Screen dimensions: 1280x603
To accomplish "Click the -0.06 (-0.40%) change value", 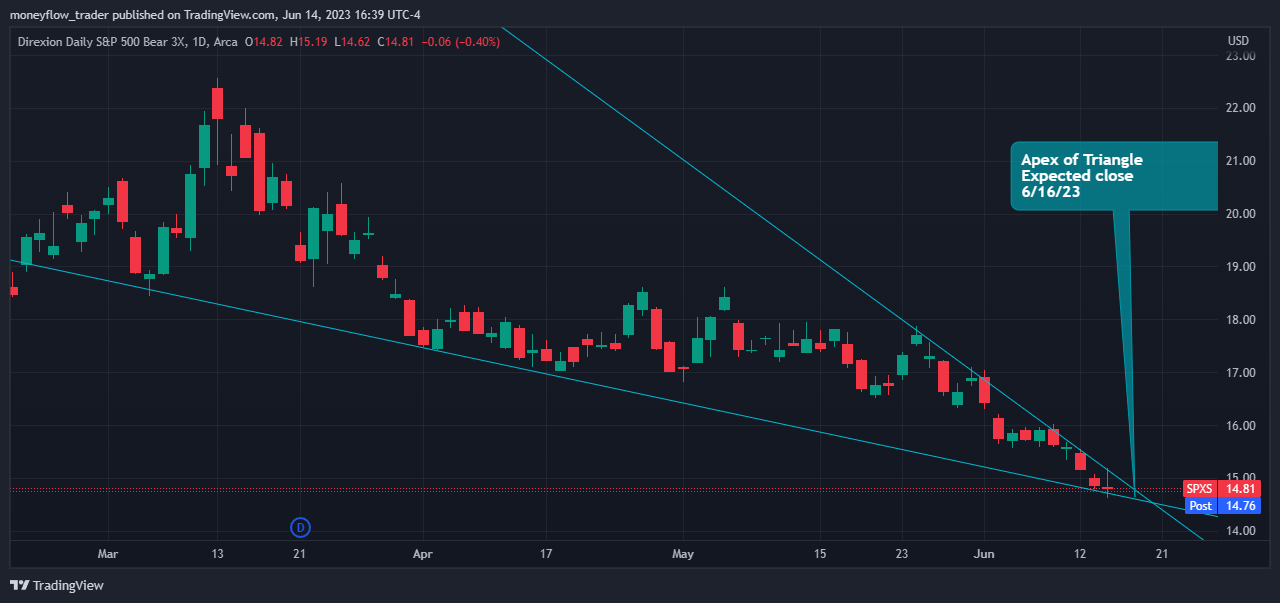I will click(461, 41).
